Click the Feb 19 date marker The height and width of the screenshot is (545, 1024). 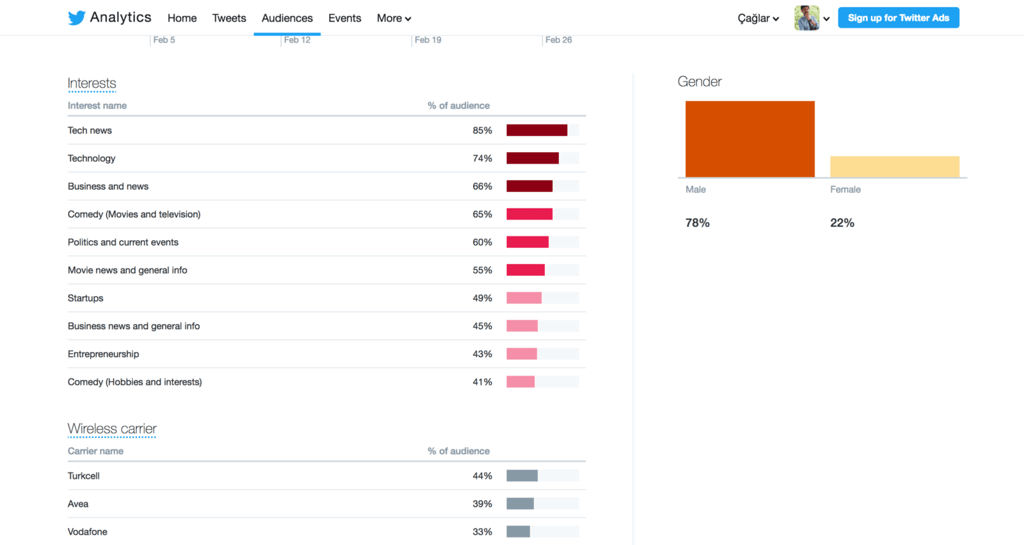[428, 40]
